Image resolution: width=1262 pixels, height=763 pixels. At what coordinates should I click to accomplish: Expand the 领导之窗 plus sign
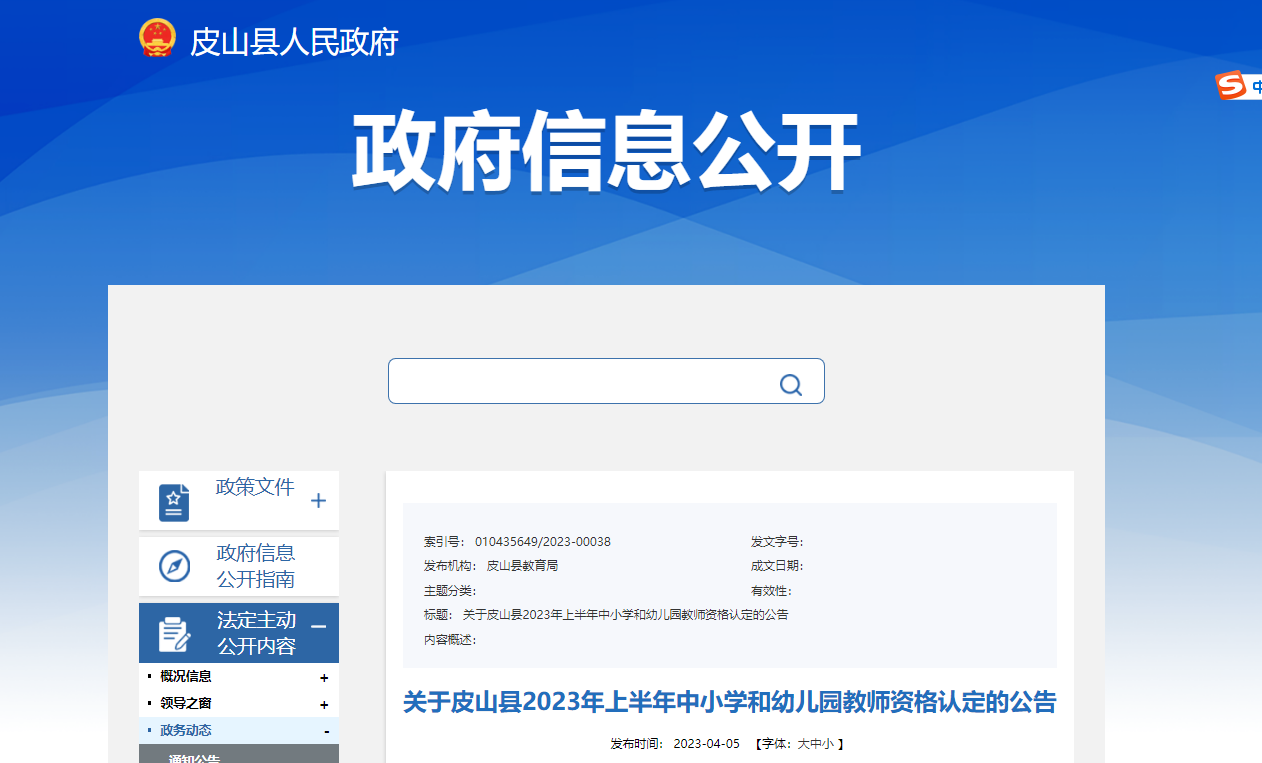324,705
